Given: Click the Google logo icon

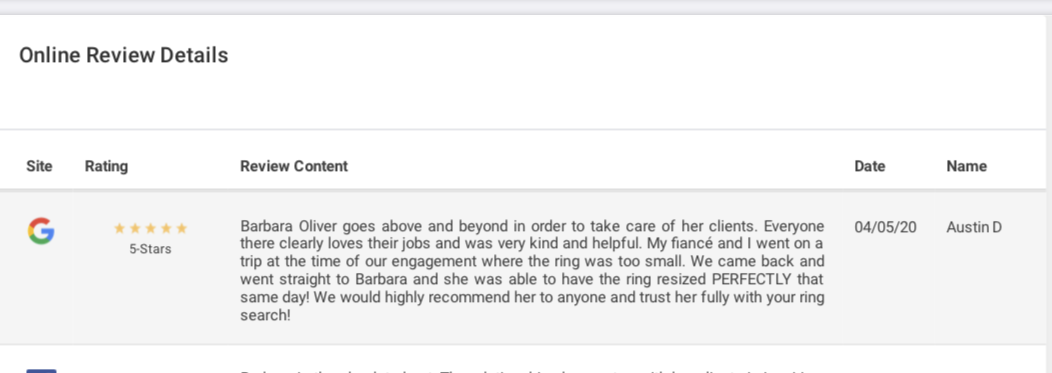Looking at the screenshot, I should point(41,231).
